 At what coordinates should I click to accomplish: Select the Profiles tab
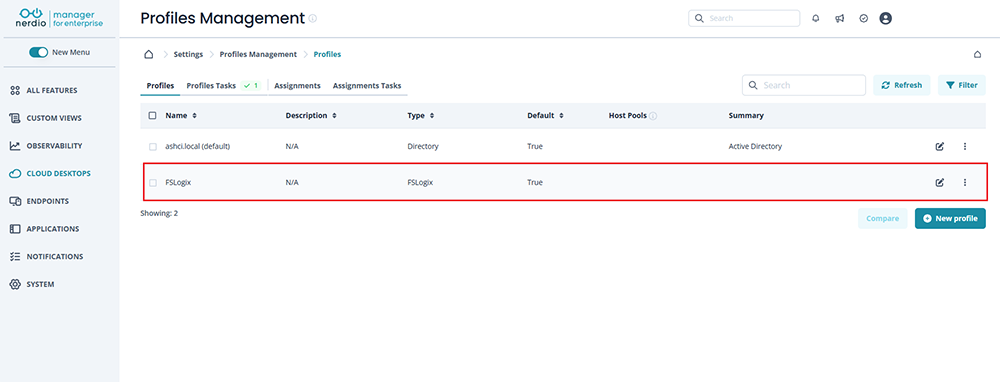pos(160,85)
